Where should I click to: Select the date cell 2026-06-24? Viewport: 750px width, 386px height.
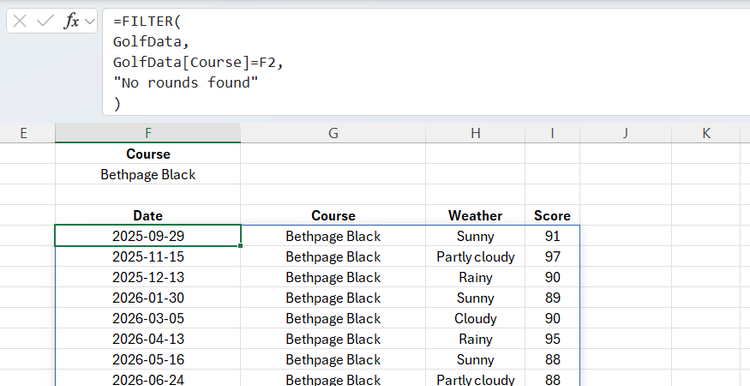click(148, 379)
